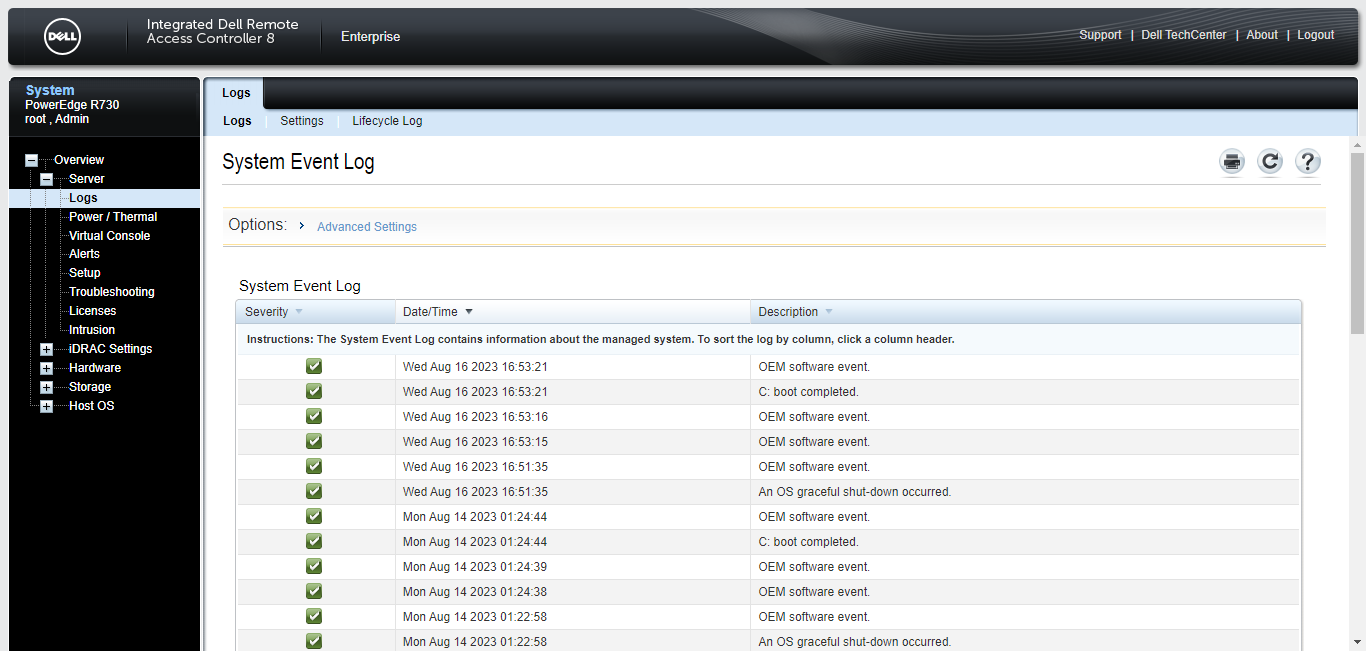Open Licenses in the navigation tree

[x=93, y=311]
